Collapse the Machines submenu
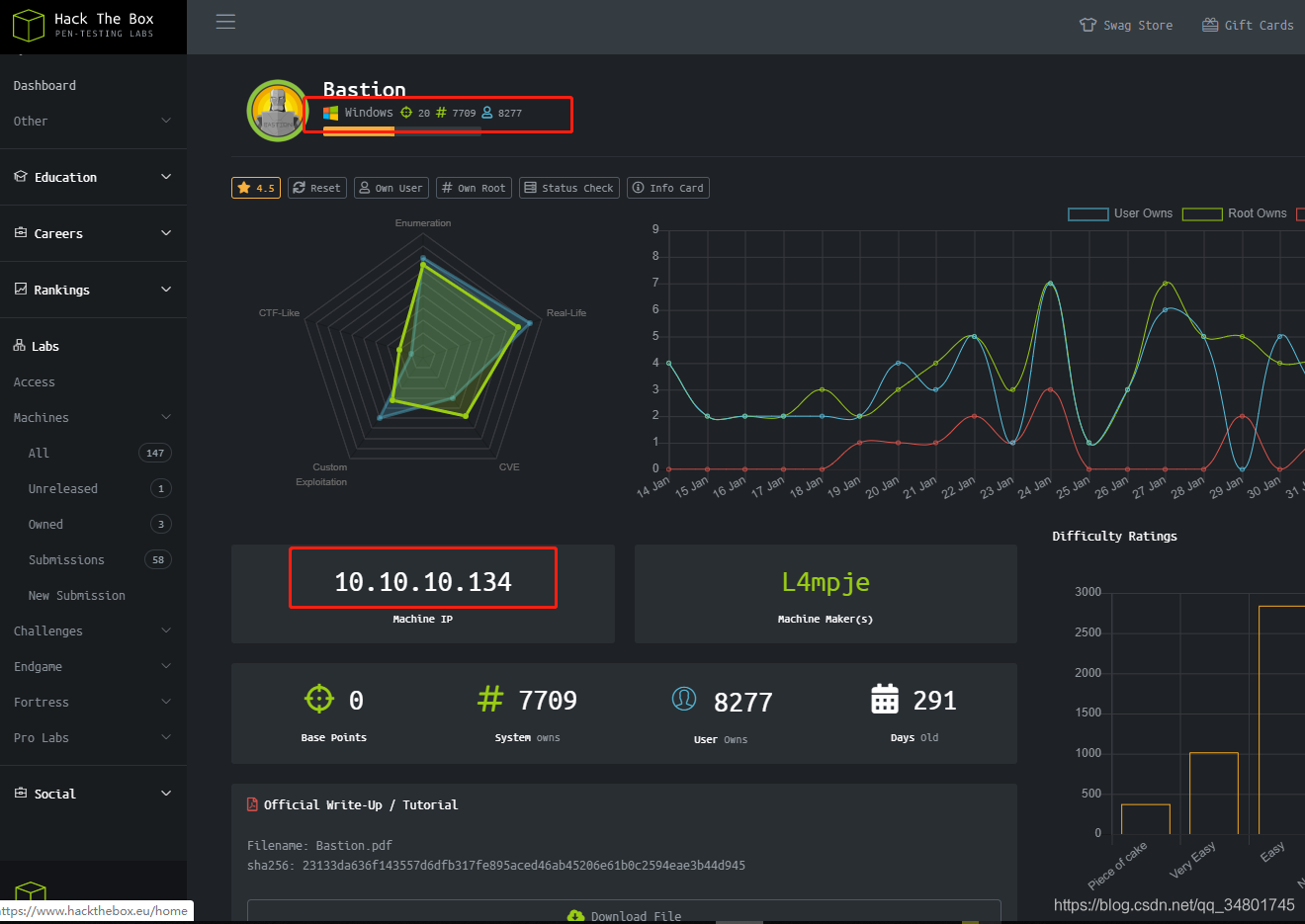1305x924 pixels. [93, 418]
